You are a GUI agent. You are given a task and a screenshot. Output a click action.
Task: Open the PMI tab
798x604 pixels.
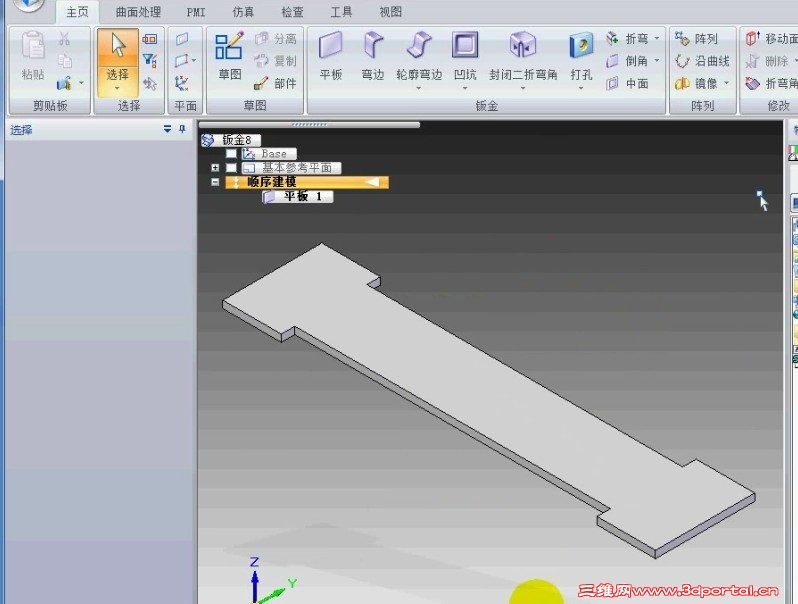(196, 12)
